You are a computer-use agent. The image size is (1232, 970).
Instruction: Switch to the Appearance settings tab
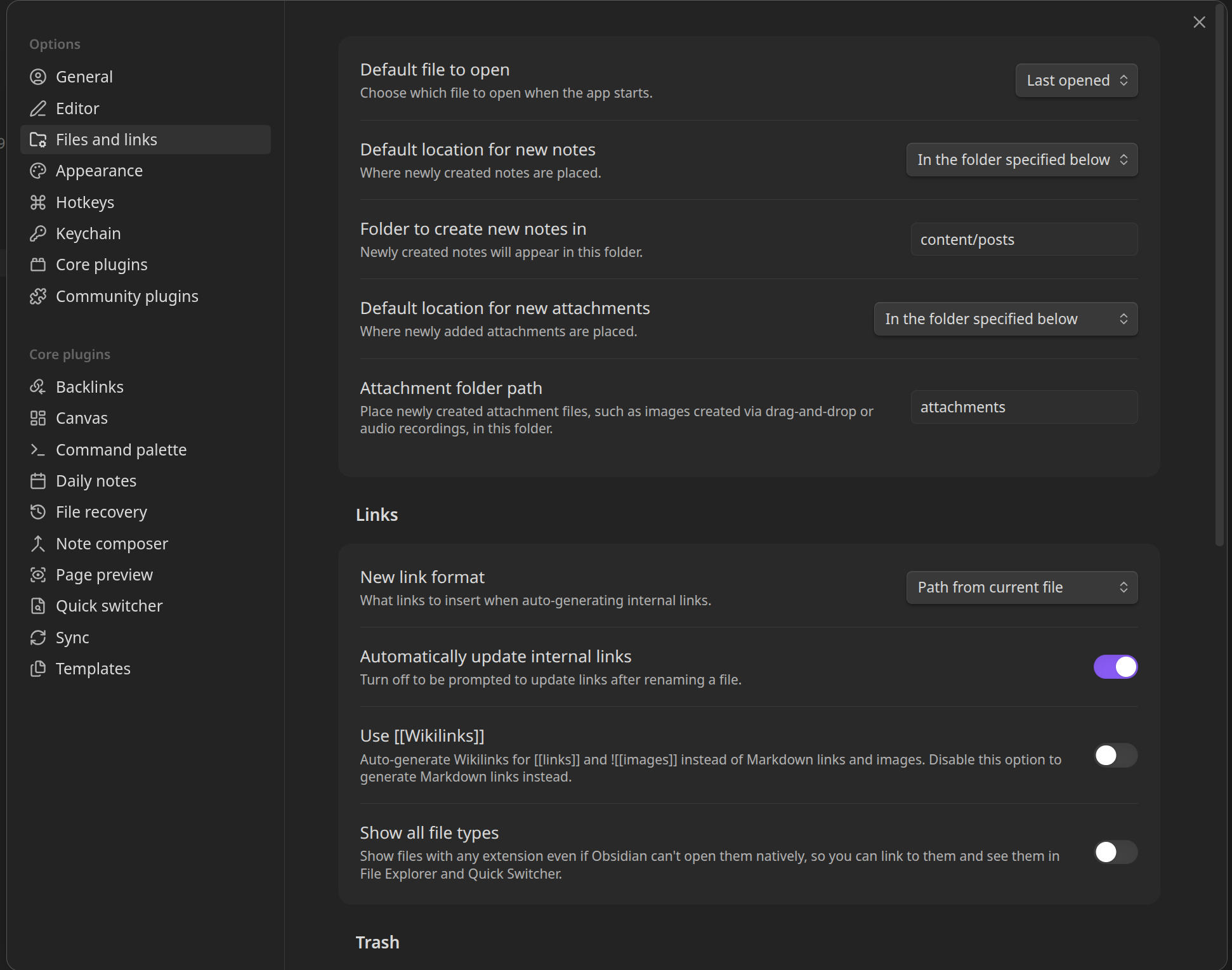99,171
